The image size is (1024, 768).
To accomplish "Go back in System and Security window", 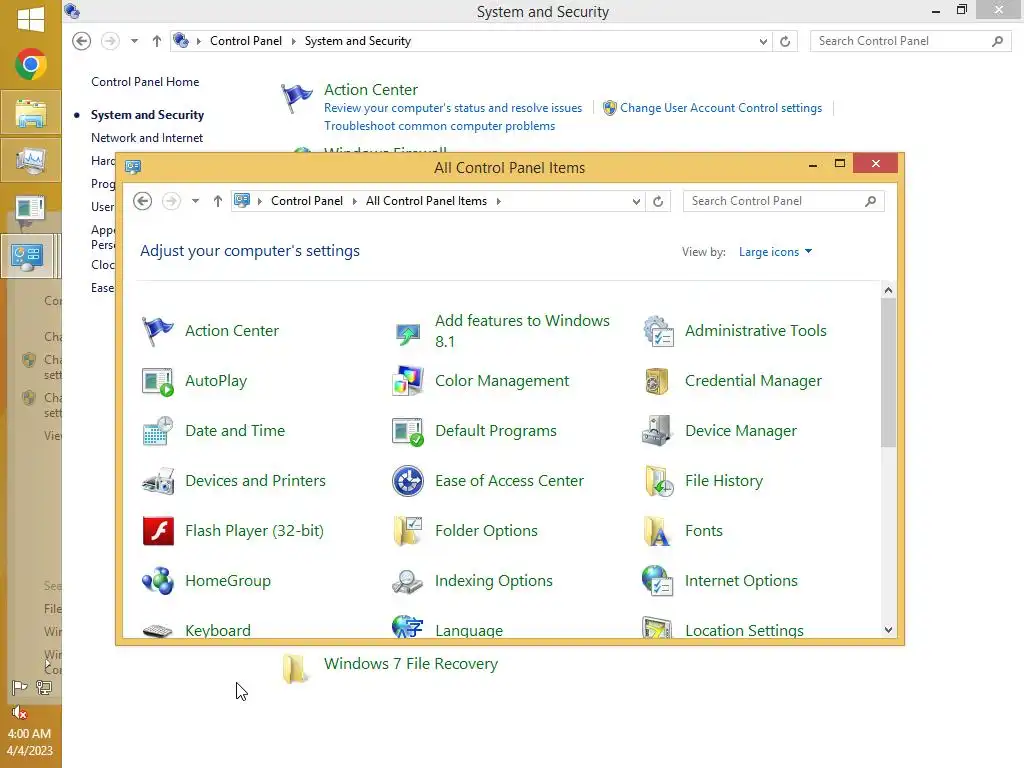I will pos(81,41).
